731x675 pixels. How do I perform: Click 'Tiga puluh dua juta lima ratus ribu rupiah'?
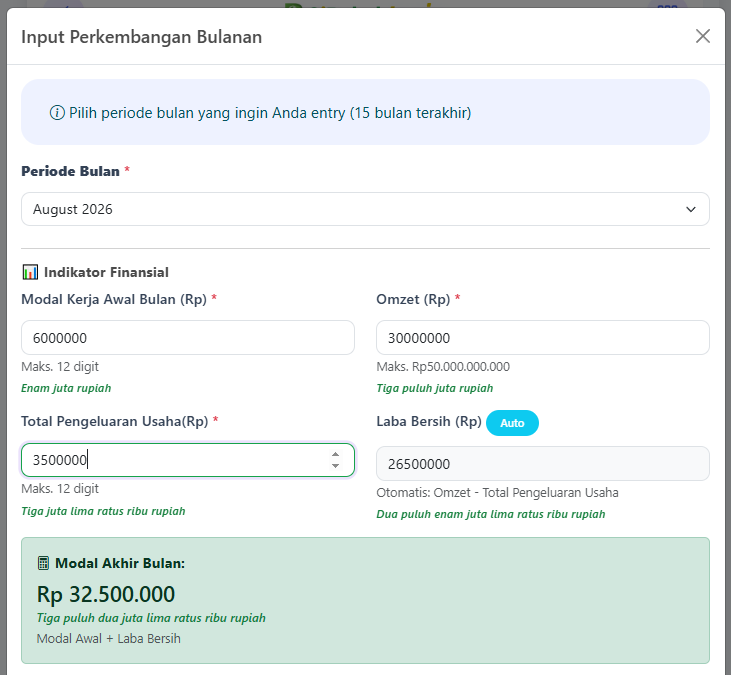pyautogui.click(x=151, y=618)
